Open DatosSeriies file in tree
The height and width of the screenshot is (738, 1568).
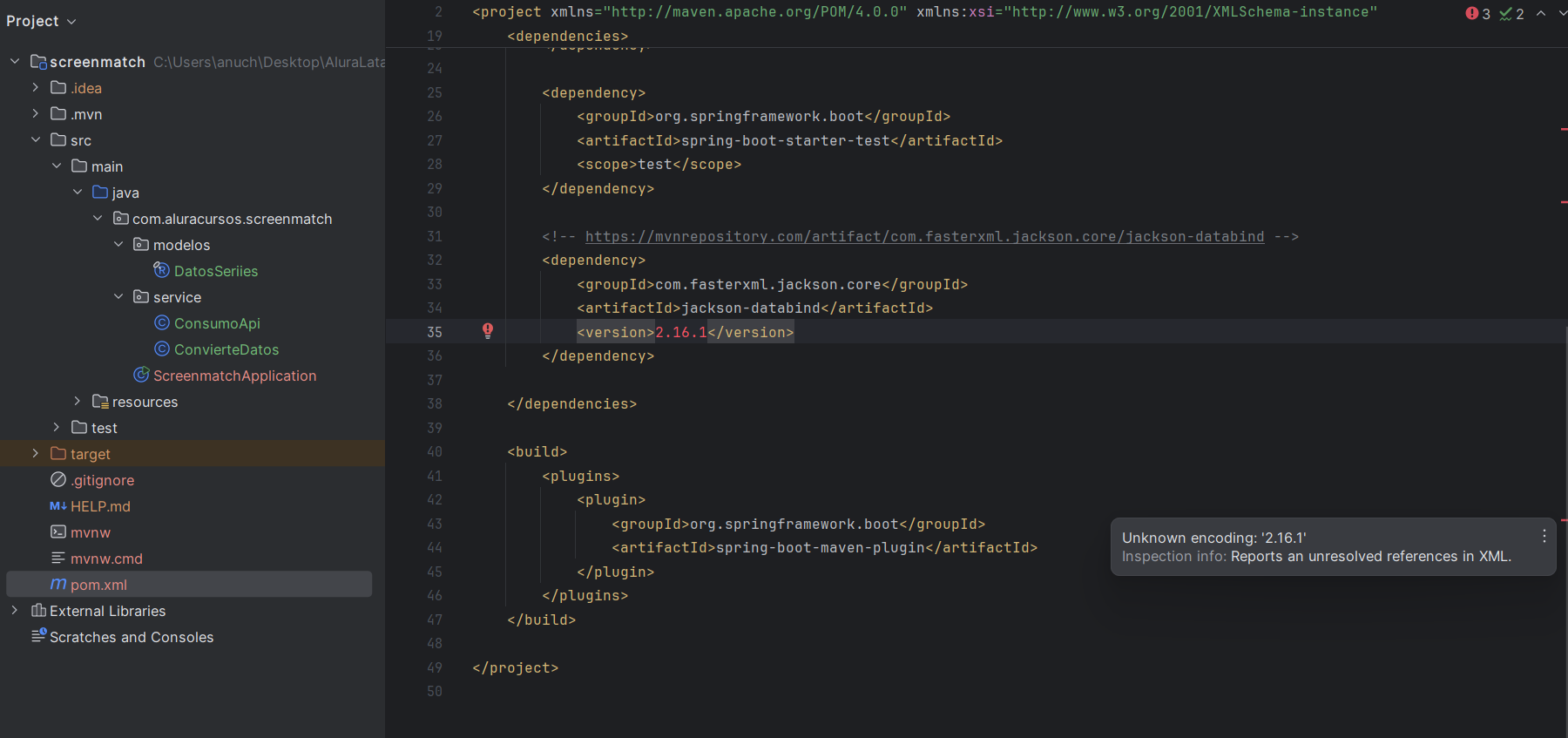216,271
